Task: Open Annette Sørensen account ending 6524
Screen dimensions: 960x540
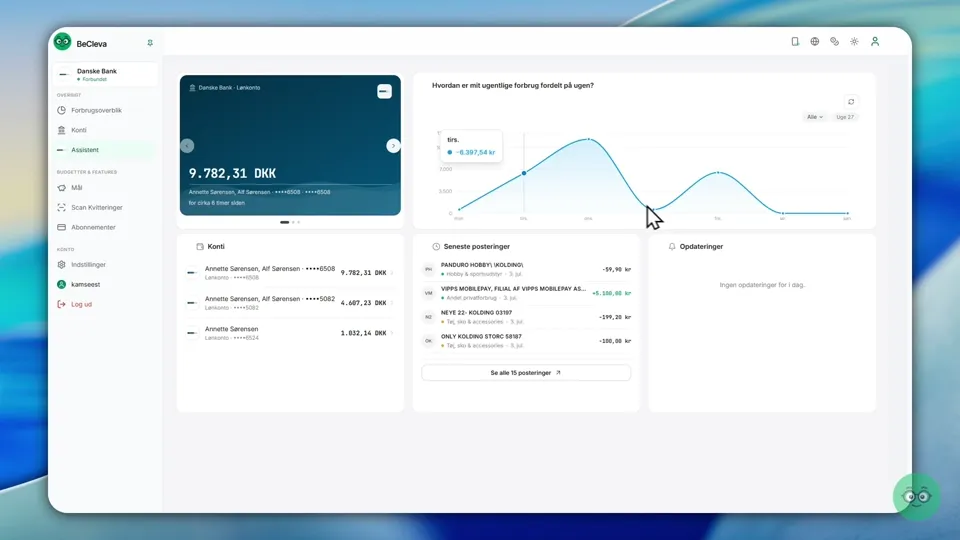Action: (290, 333)
